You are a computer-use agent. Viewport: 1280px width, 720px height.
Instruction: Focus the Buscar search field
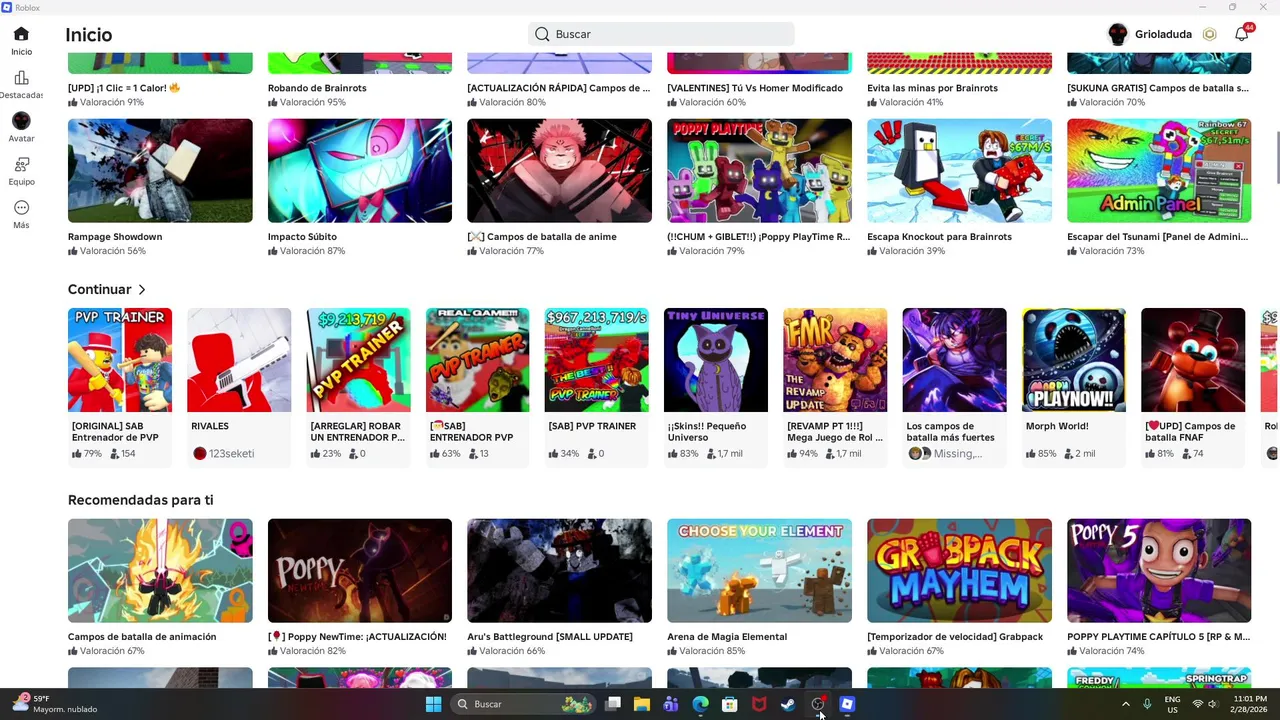tap(661, 34)
